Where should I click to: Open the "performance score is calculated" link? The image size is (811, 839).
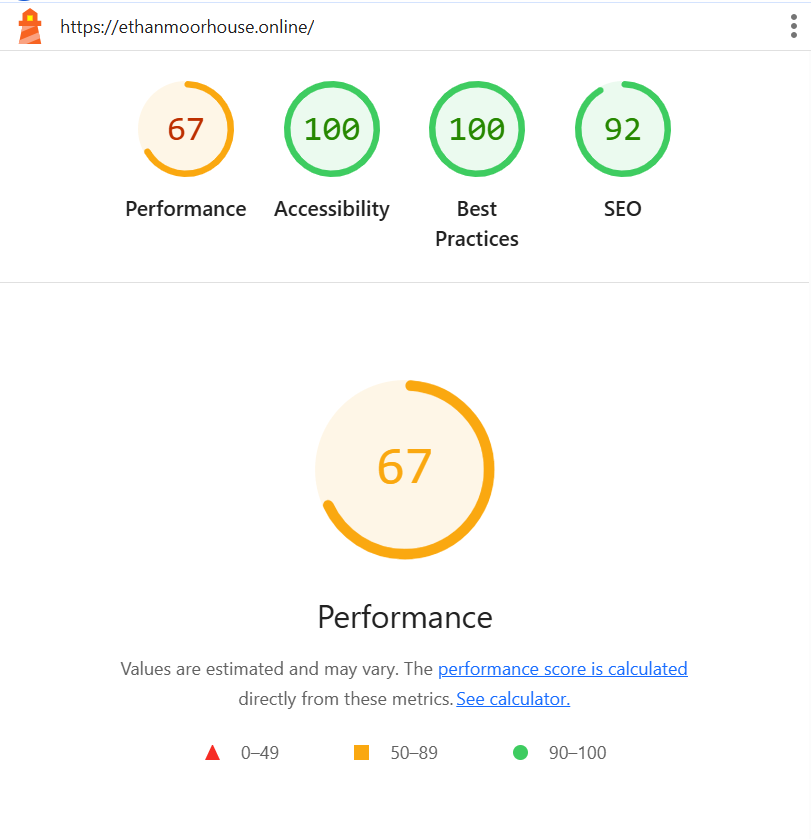563,669
